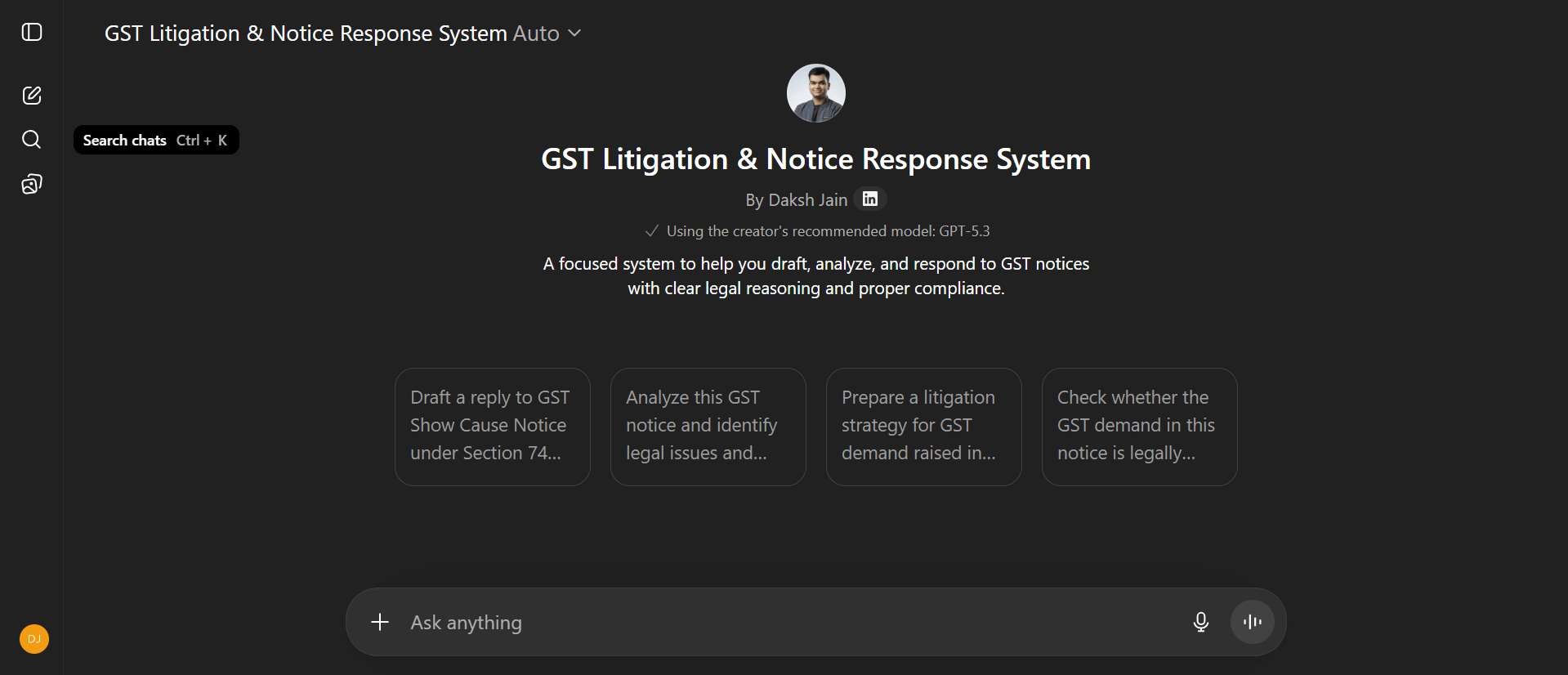Click 'Check whether the GST demand' suggestion card
Image resolution: width=1568 pixels, height=675 pixels.
click(x=1139, y=426)
